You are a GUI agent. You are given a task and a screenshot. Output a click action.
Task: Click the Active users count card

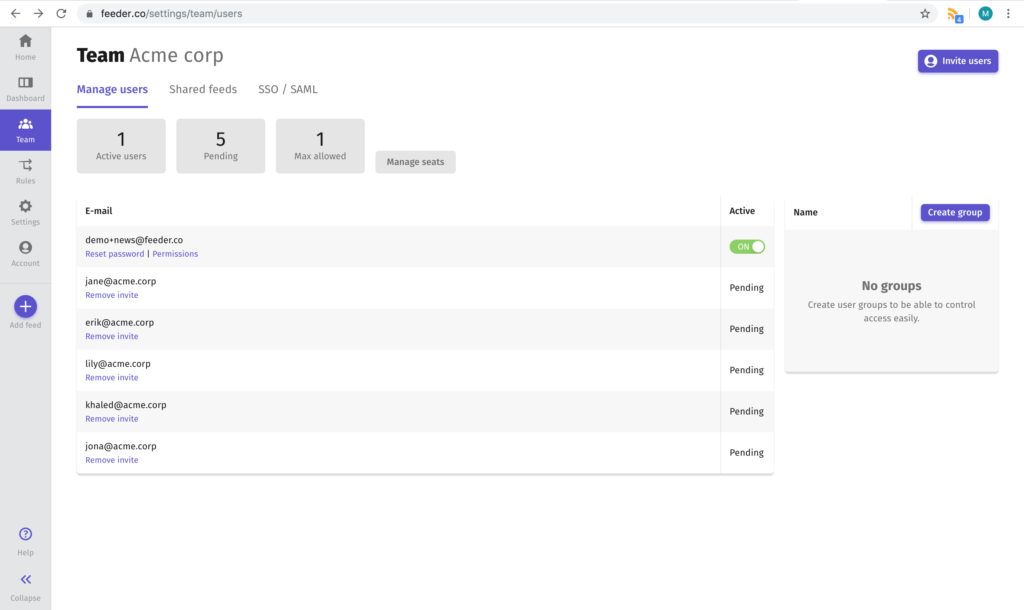tap(121, 146)
